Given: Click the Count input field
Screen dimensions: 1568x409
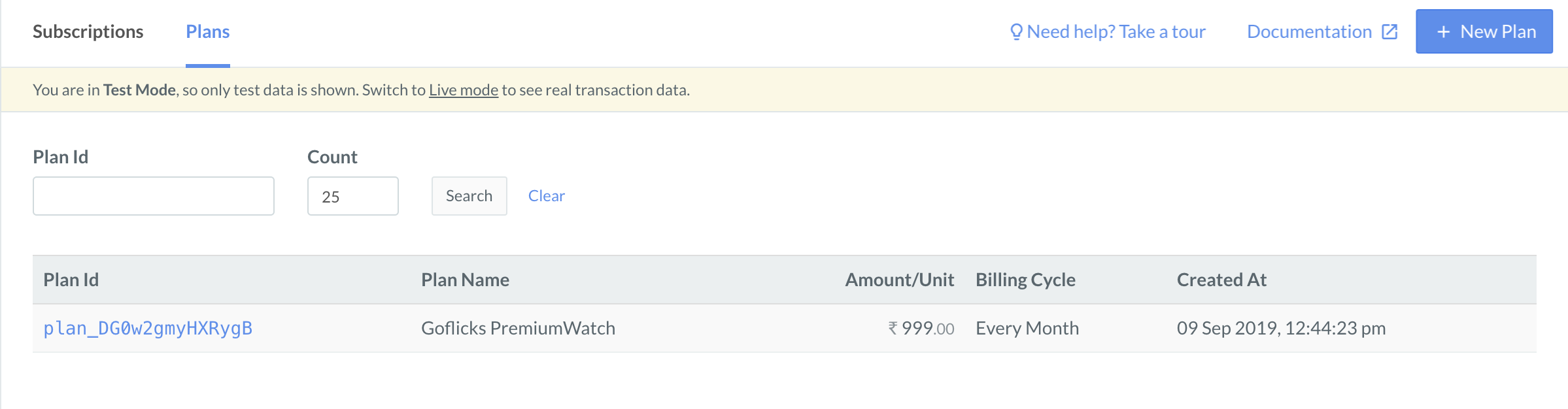Looking at the screenshot, I should click(x=353, y=196).
